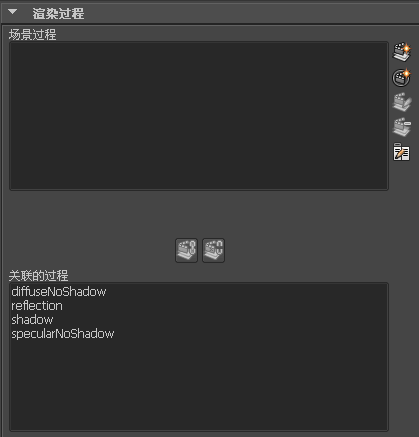
Task: Click the 渲染过程 section header title
Action: (58, 13)
